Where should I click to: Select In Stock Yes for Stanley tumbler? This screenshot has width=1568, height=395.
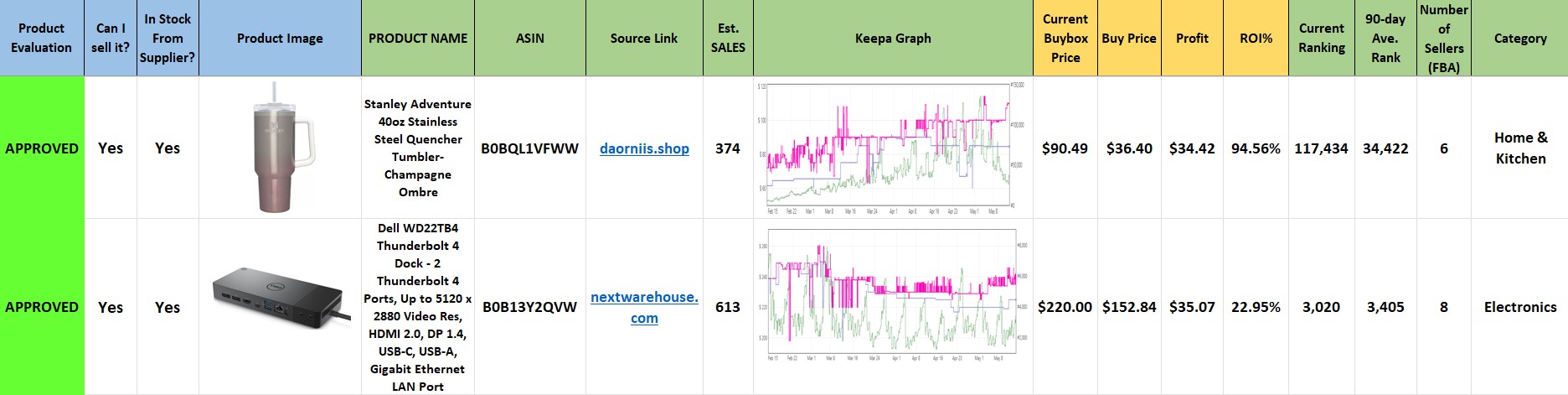click(x=168, y=148)
